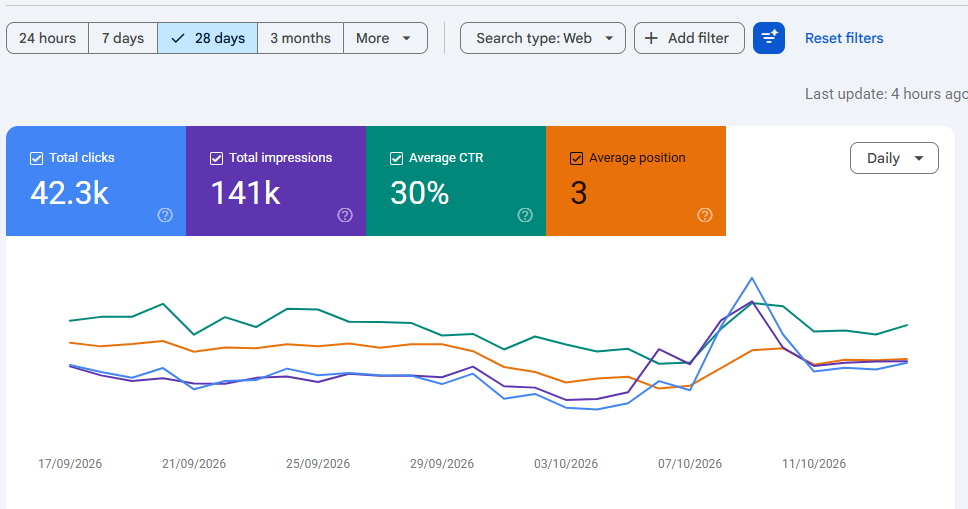Click the 03/10/2026 date axis label

566,464
